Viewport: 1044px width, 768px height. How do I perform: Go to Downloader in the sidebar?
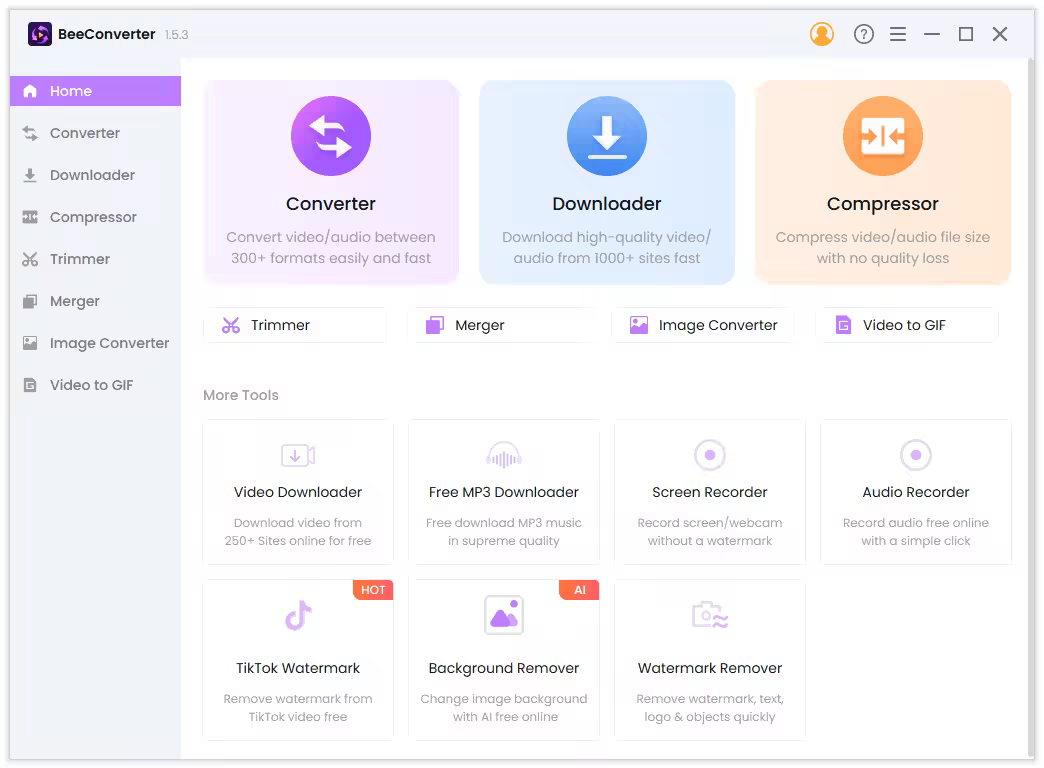(x=92, y=175)
